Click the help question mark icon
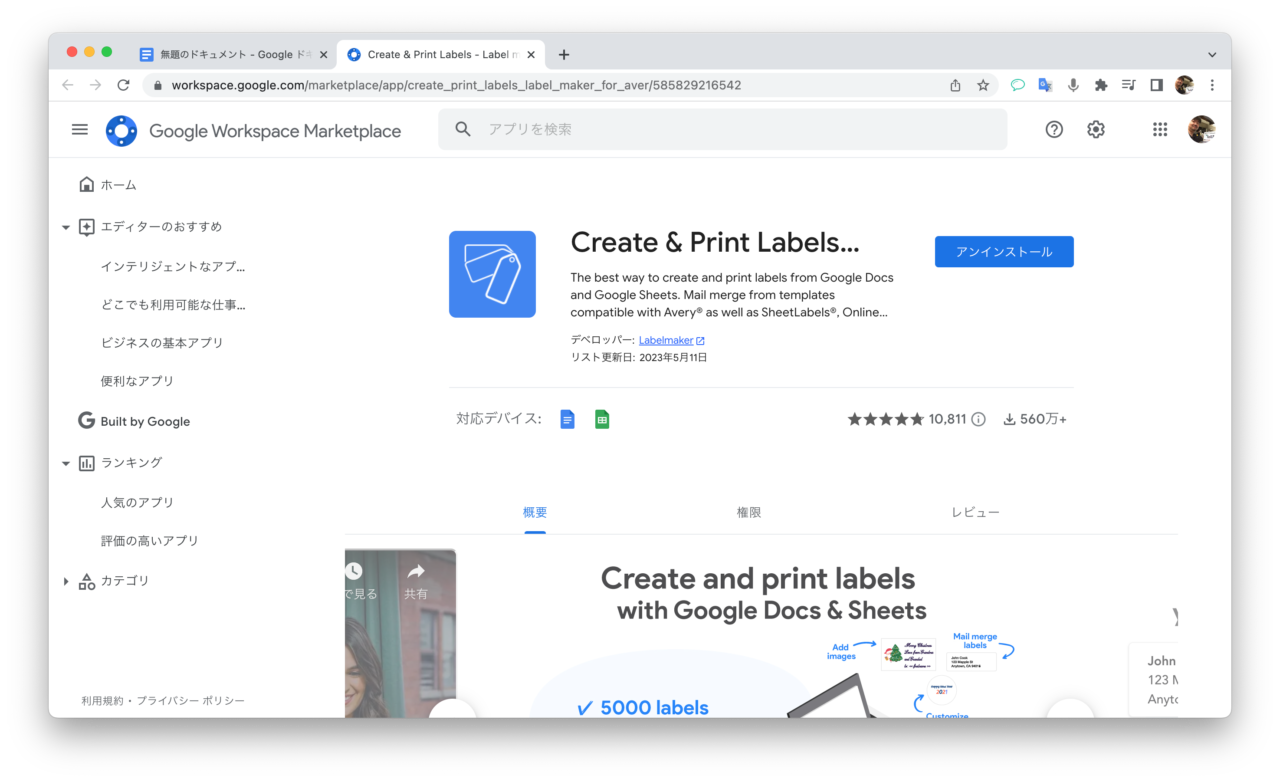The height and width of the screenshot is (782, 1280). [x=1054, y=129]
